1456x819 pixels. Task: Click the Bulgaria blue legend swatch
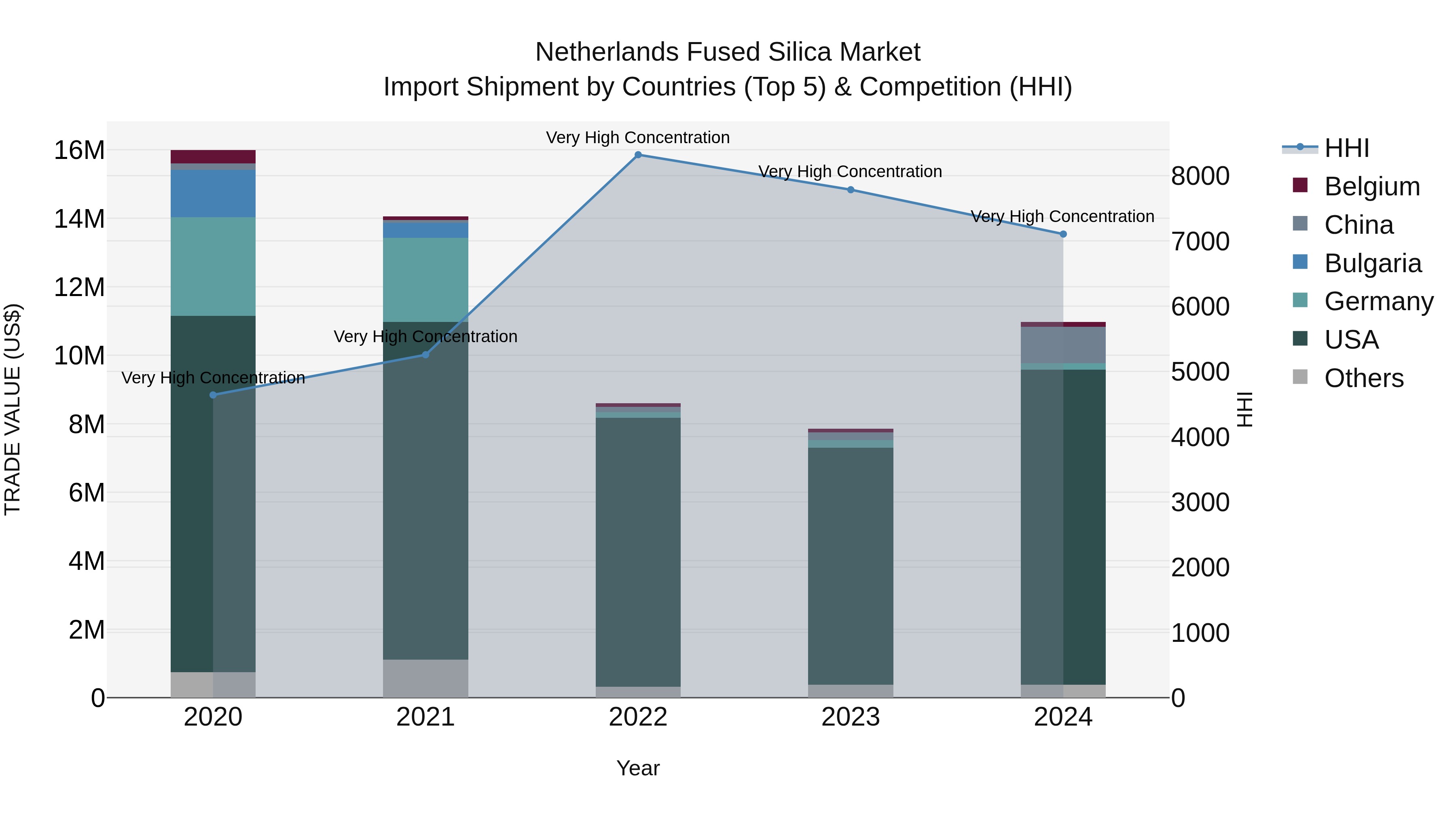click(1300, 262)
